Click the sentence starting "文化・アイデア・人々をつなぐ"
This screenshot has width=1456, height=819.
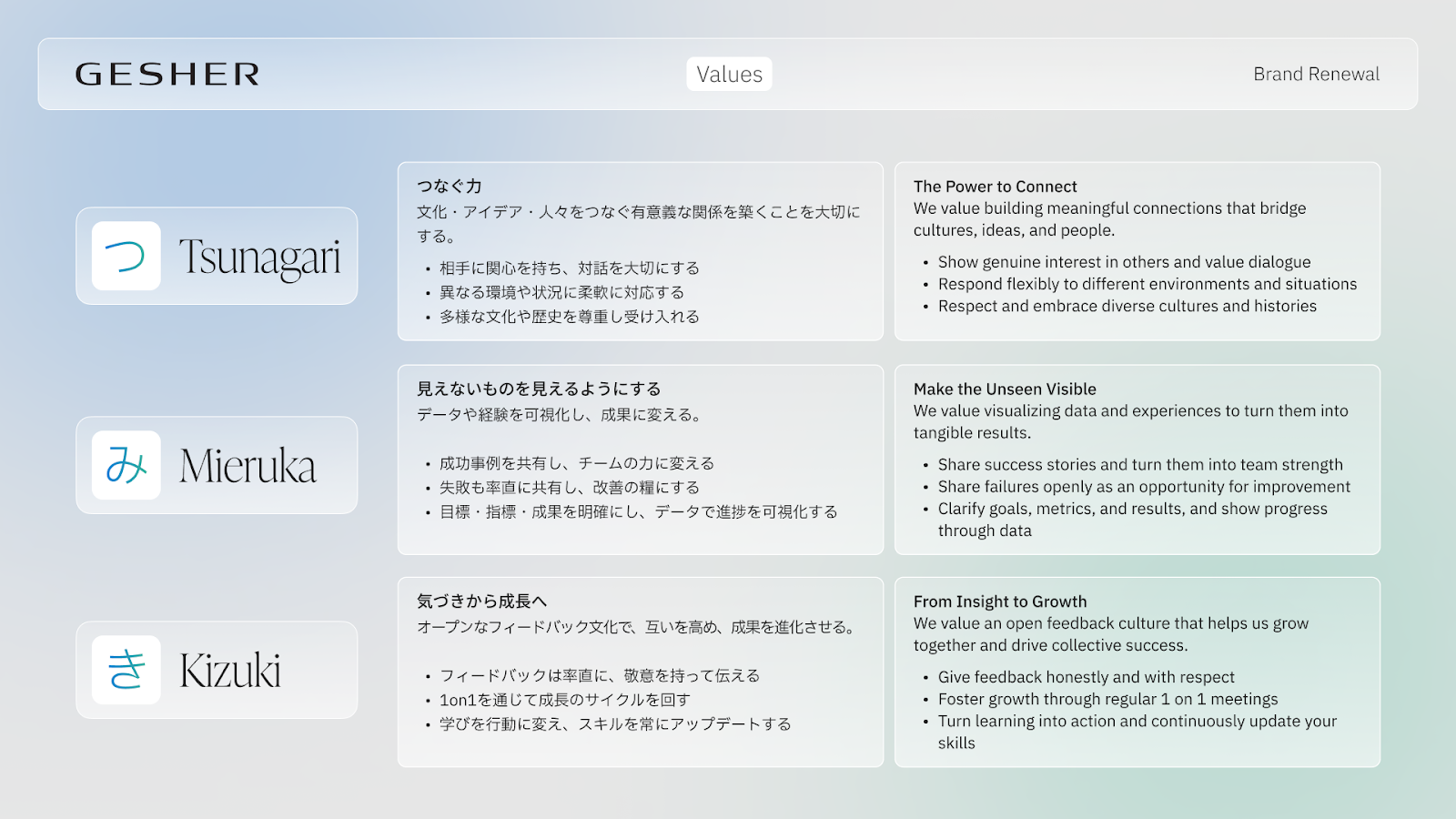(x=638, y=224)
